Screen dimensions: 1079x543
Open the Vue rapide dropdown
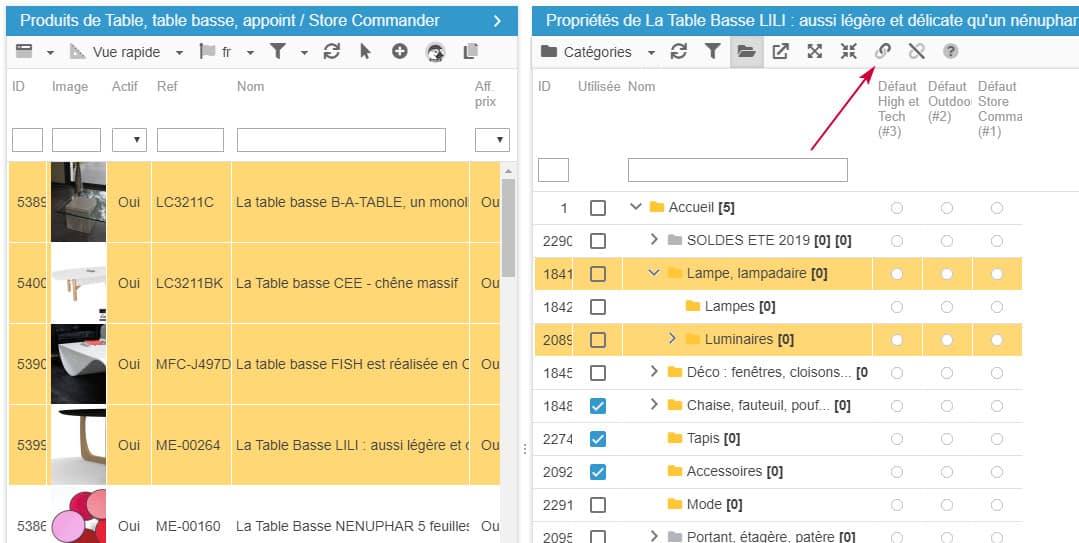127,52
